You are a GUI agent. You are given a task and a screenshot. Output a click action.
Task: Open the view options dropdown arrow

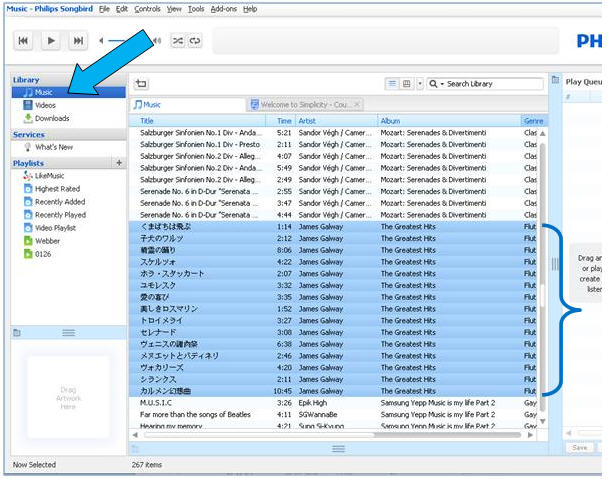tap(420, 83)
